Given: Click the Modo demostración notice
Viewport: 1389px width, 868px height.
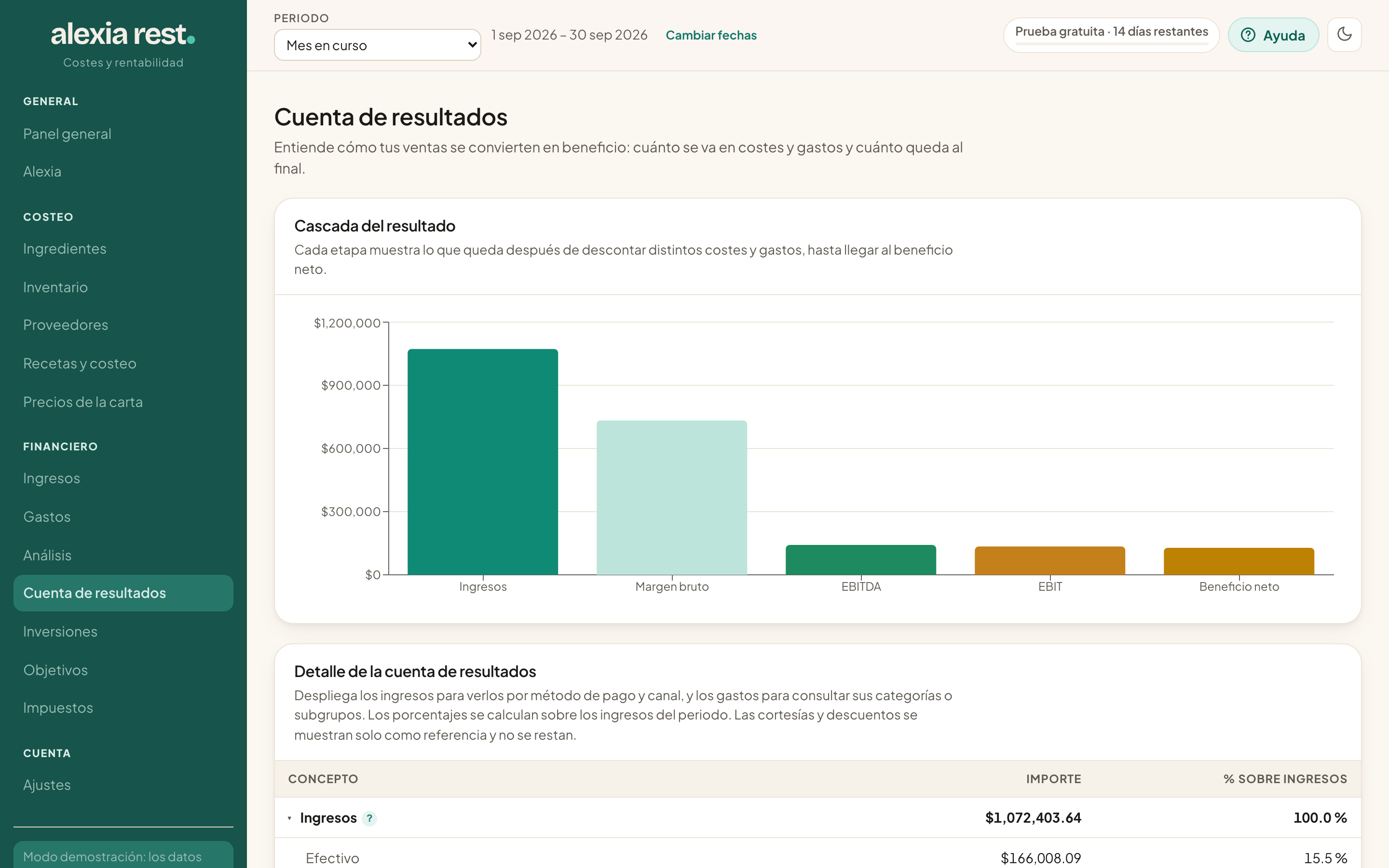Looking at the screenshot, I should point(123,855).
